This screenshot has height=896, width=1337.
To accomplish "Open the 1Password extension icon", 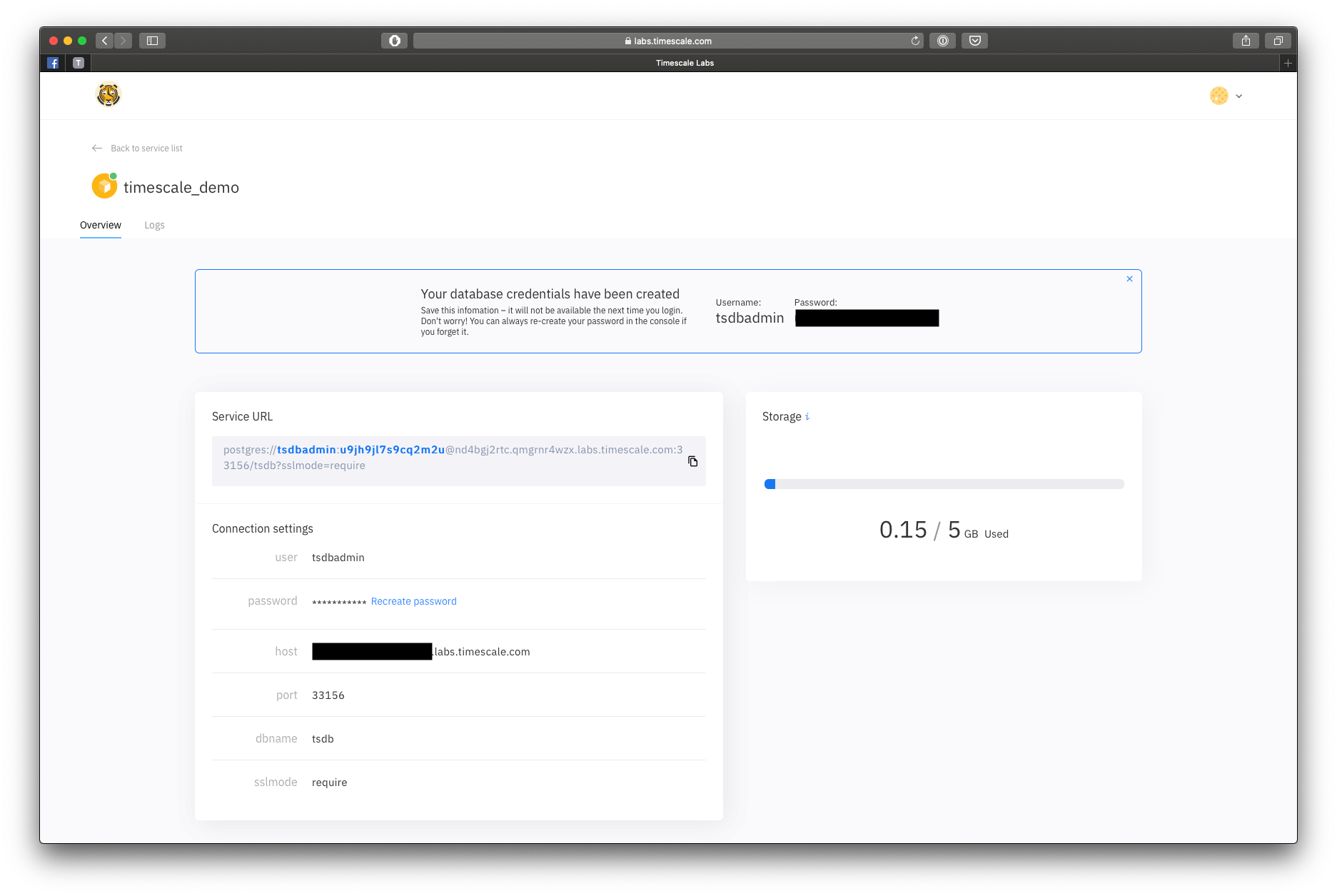I will [x=942, y=41].
